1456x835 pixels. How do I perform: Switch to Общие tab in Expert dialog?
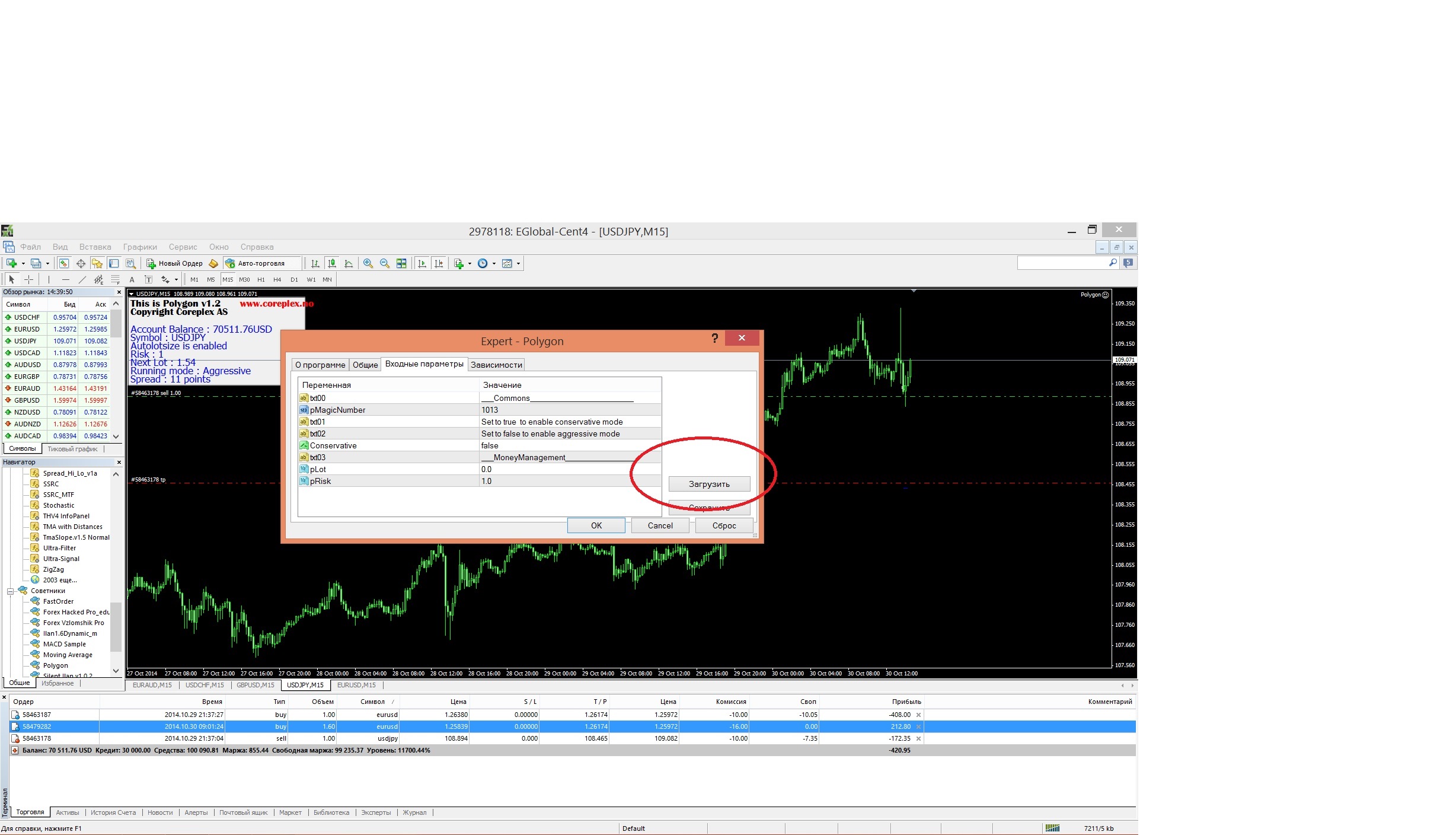pos(365,365)
